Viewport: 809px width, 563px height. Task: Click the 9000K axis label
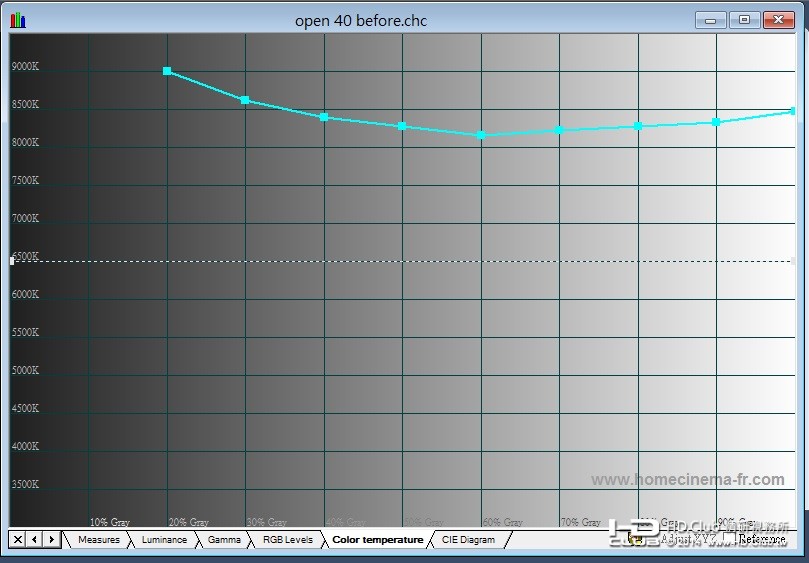pos(25,66)
